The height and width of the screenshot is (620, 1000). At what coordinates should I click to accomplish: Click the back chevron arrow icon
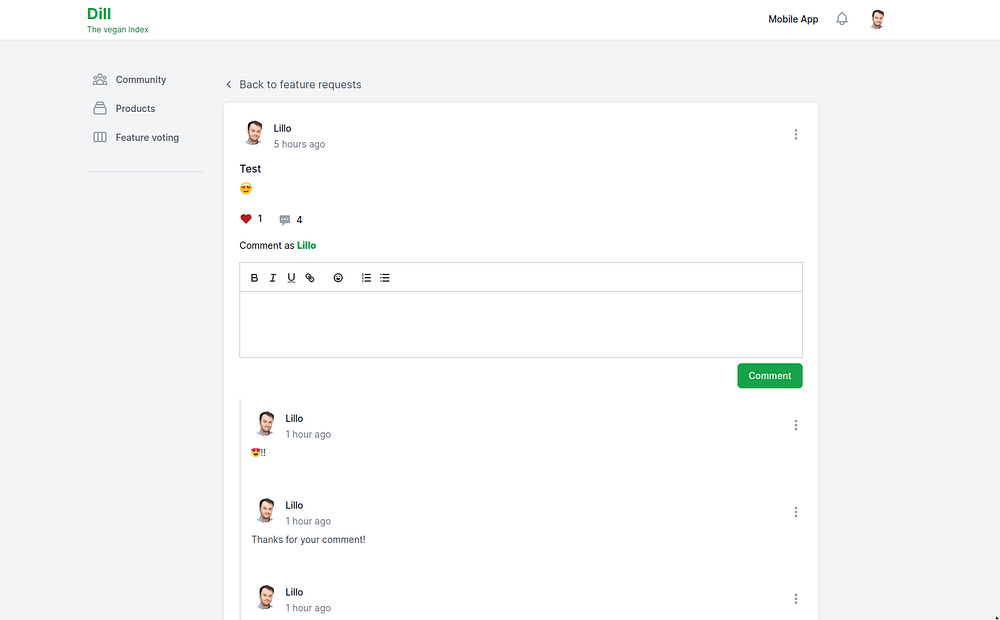(229, 84)
